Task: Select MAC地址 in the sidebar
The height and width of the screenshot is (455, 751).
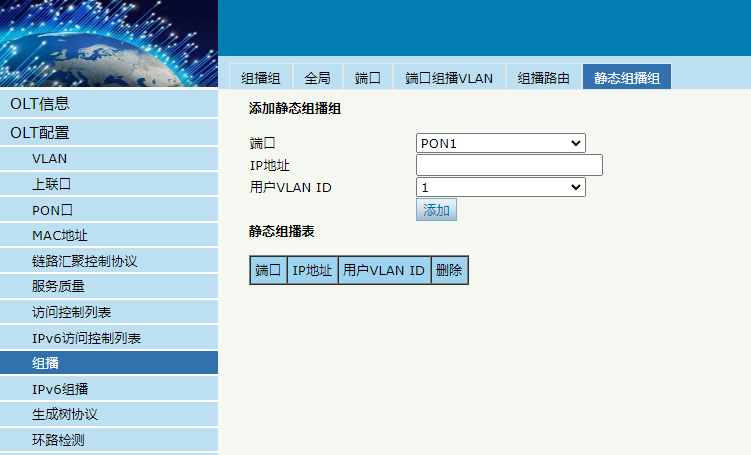Action: [109, 235]
